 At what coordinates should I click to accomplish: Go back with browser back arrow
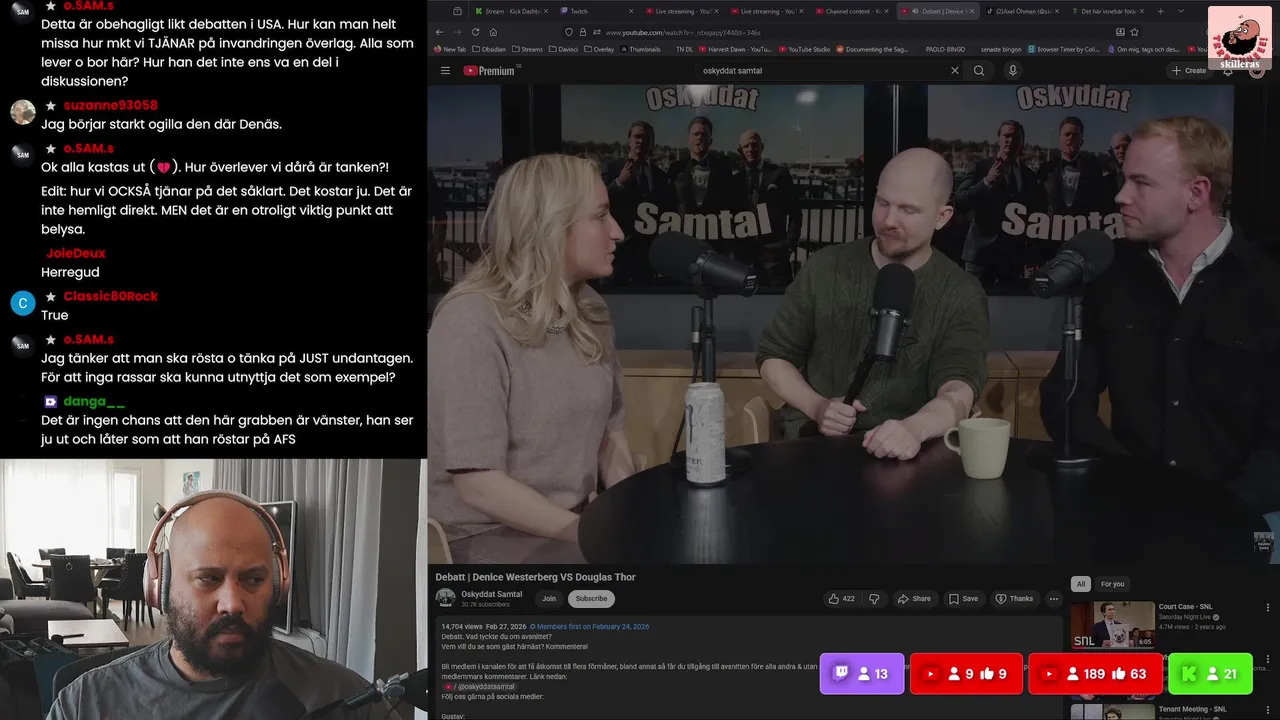click(x=438, y=32)
